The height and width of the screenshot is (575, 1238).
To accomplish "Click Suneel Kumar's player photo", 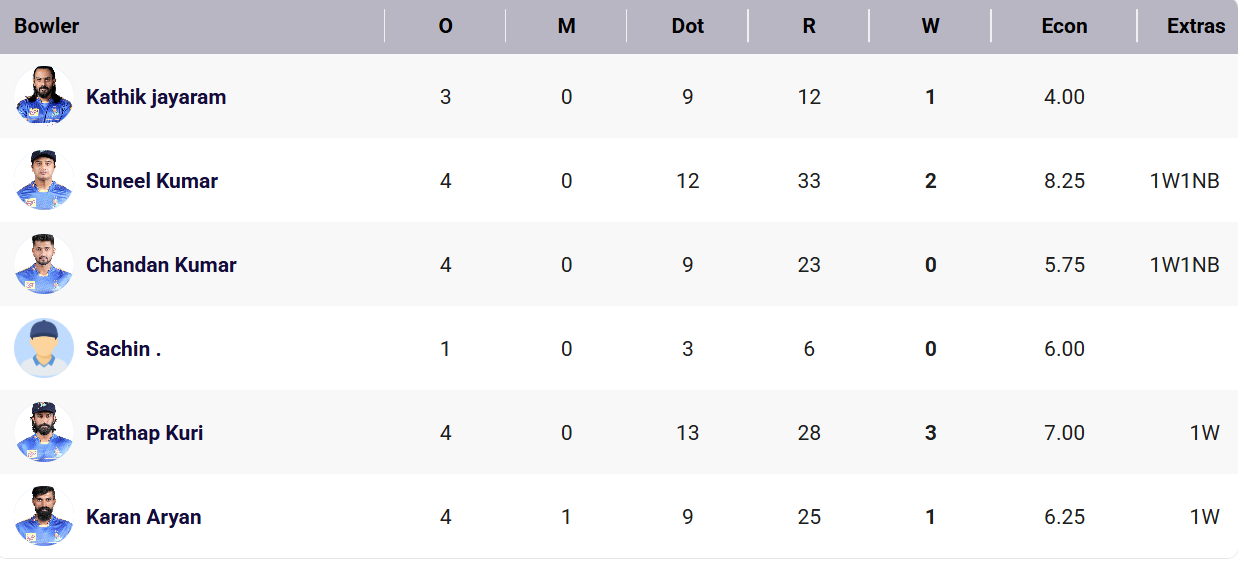I will [x=44, y=181].
